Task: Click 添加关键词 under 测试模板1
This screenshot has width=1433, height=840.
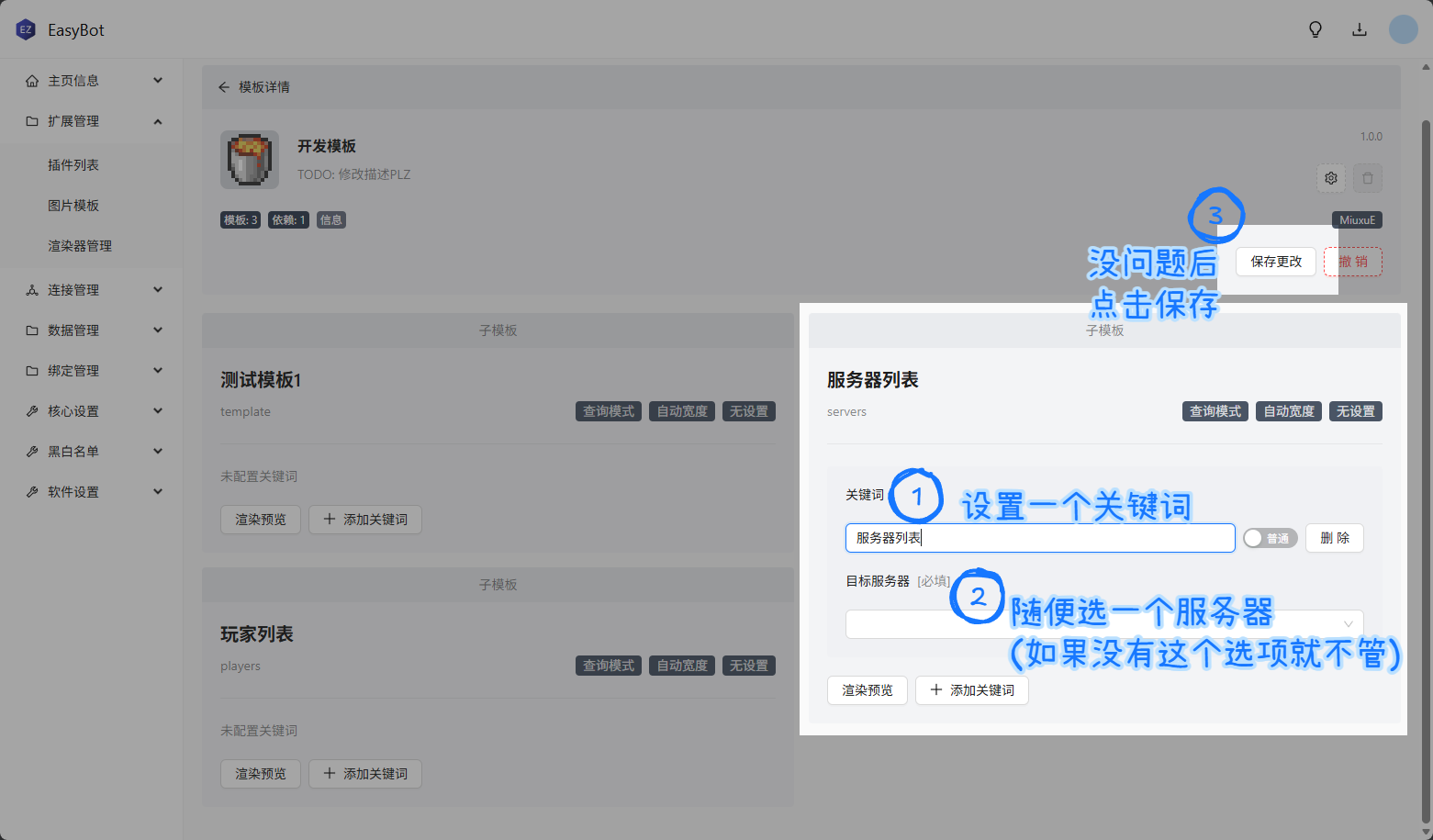Action: pyautogui.click(x=365, y=520)
